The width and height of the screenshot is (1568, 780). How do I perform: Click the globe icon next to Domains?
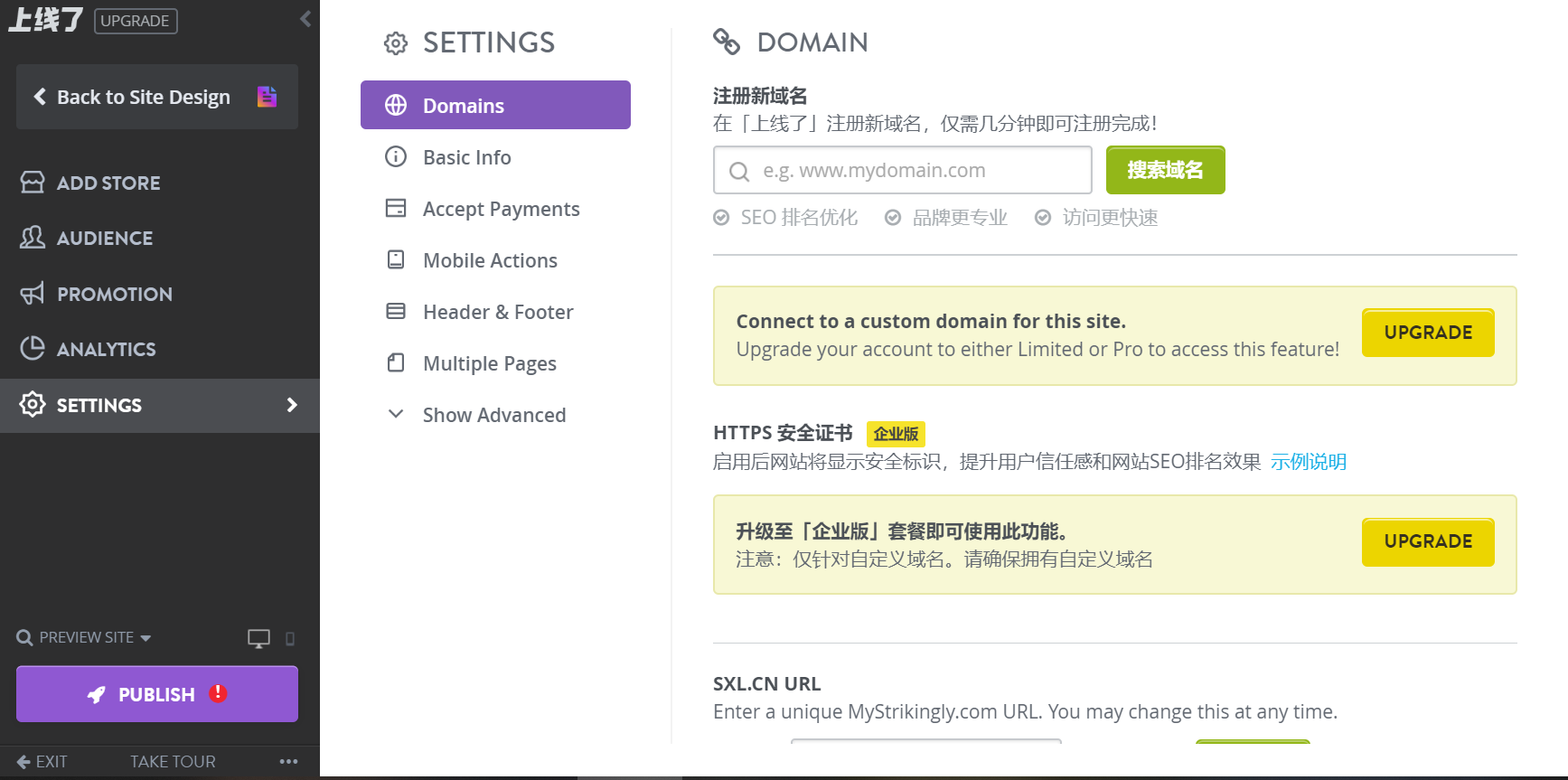(396, 105)
